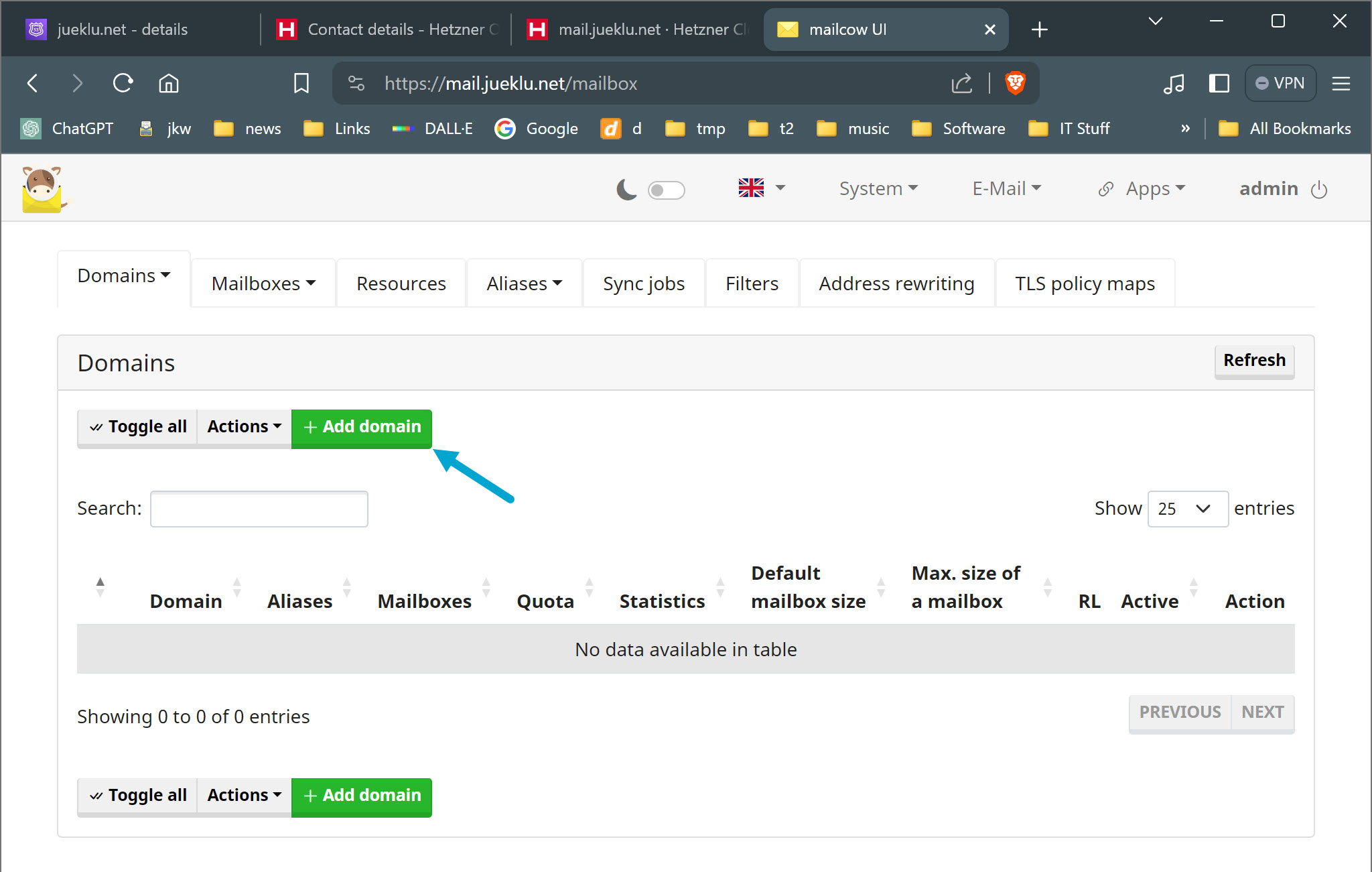1372x872 pixels.
Task: Open the Show 25 entries selector
Action: pyautogui.click(x=1187, y=509)
